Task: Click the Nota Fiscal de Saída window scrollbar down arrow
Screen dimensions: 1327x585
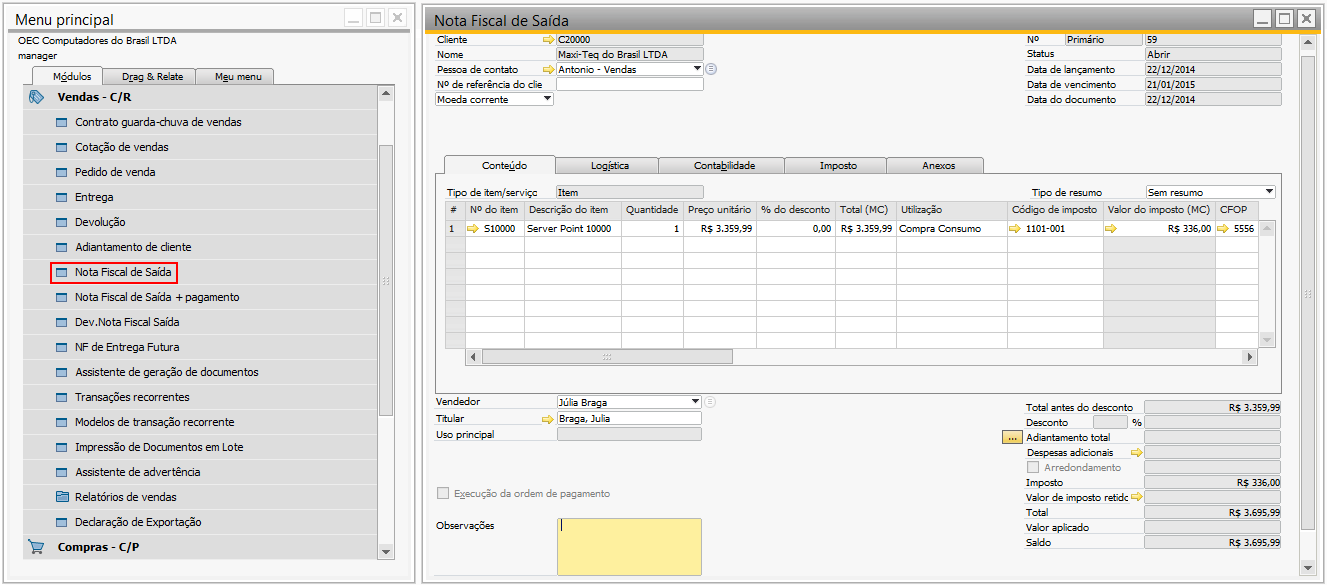Action: click(x=1307, y=567)
